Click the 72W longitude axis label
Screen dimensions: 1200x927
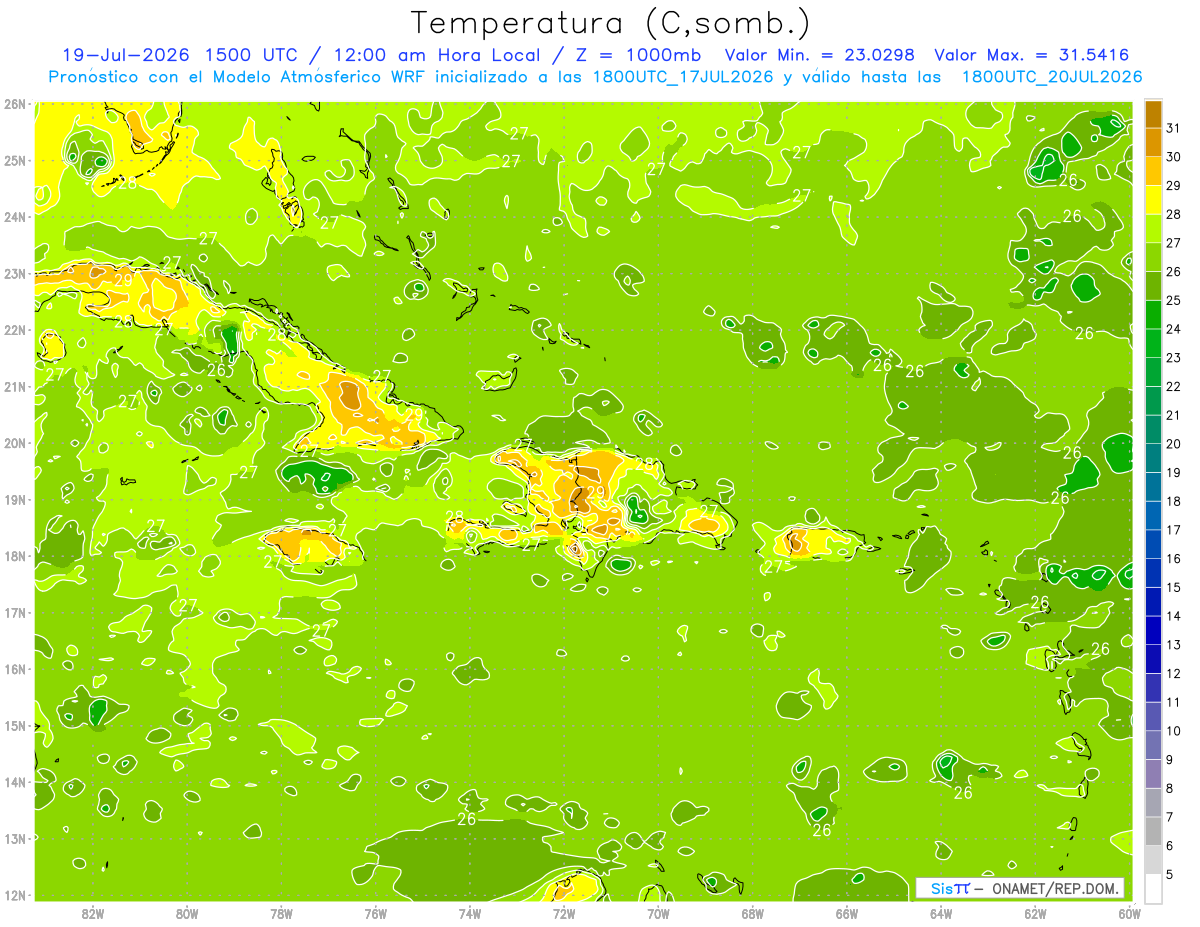click(563, 913)
